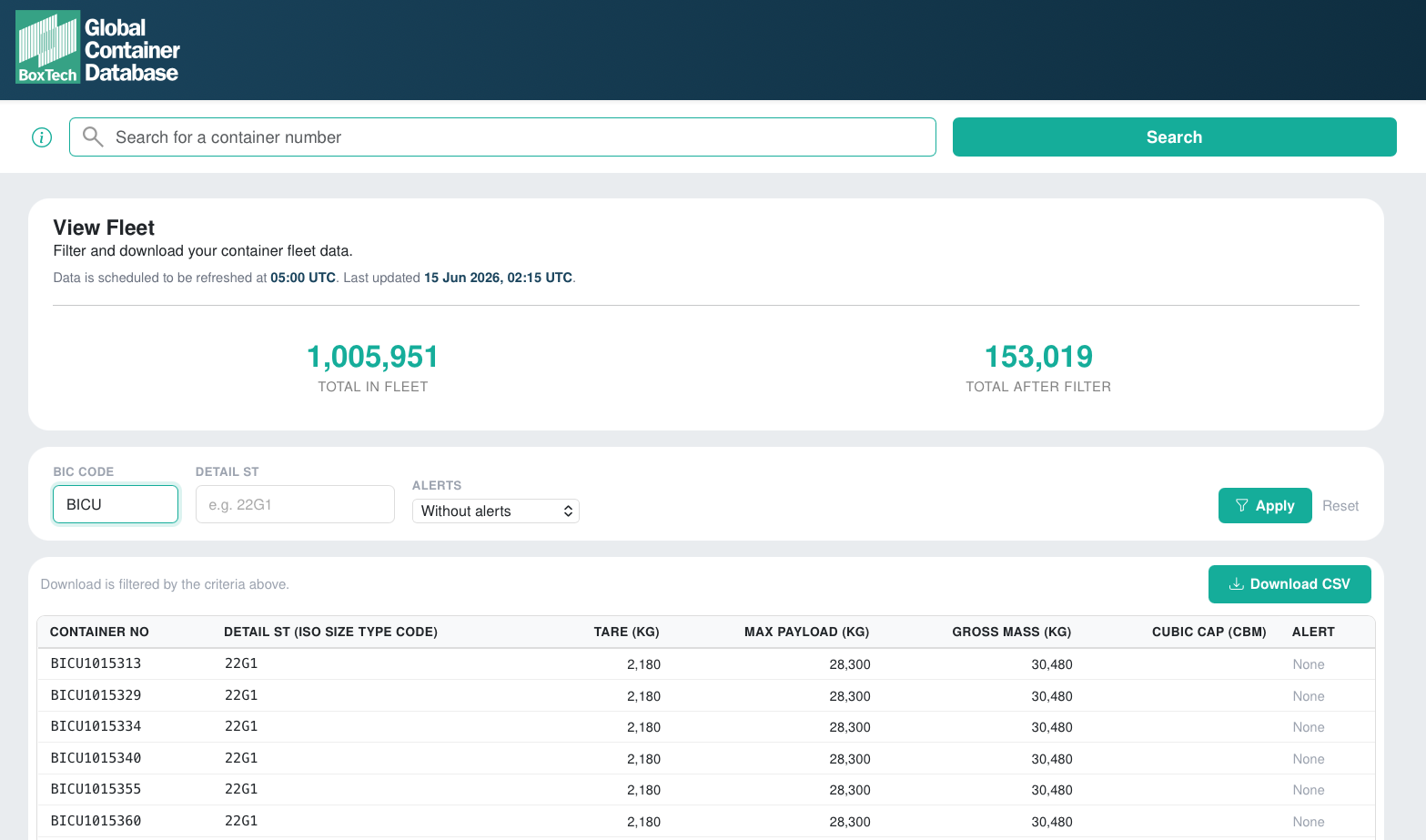Click the None alert in BICU1015329 row
This screenshot has height=840, width=1426.
pyautogui.click(x=1309, y=696)
